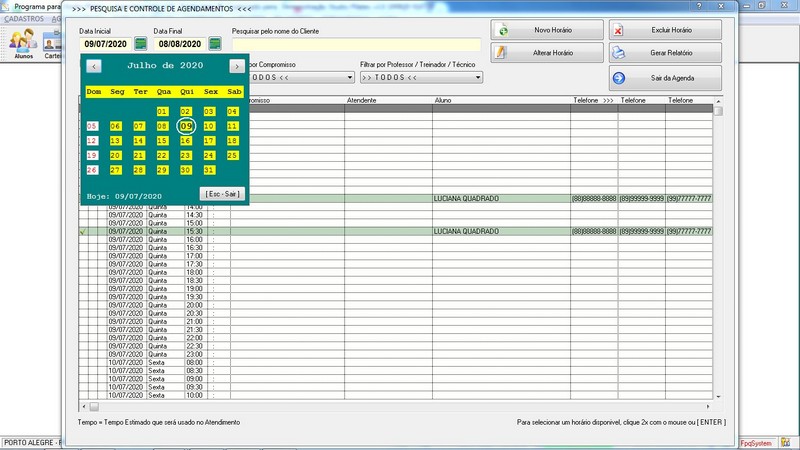Expand Filtrar por Compromisso dropdown
The width and height of the screenshot is (800, 450).
point(350,78)
